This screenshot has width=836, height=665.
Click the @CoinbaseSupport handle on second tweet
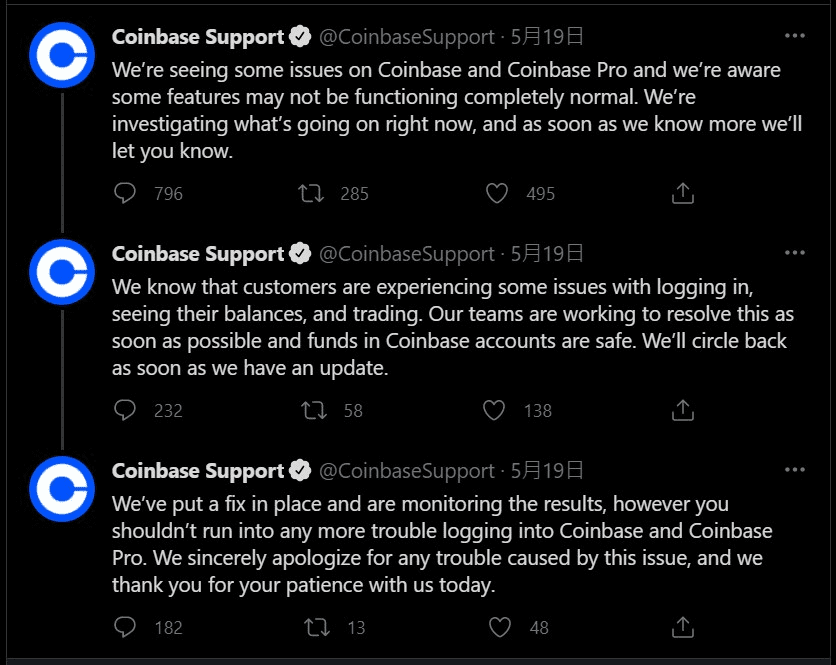point(406,254)
